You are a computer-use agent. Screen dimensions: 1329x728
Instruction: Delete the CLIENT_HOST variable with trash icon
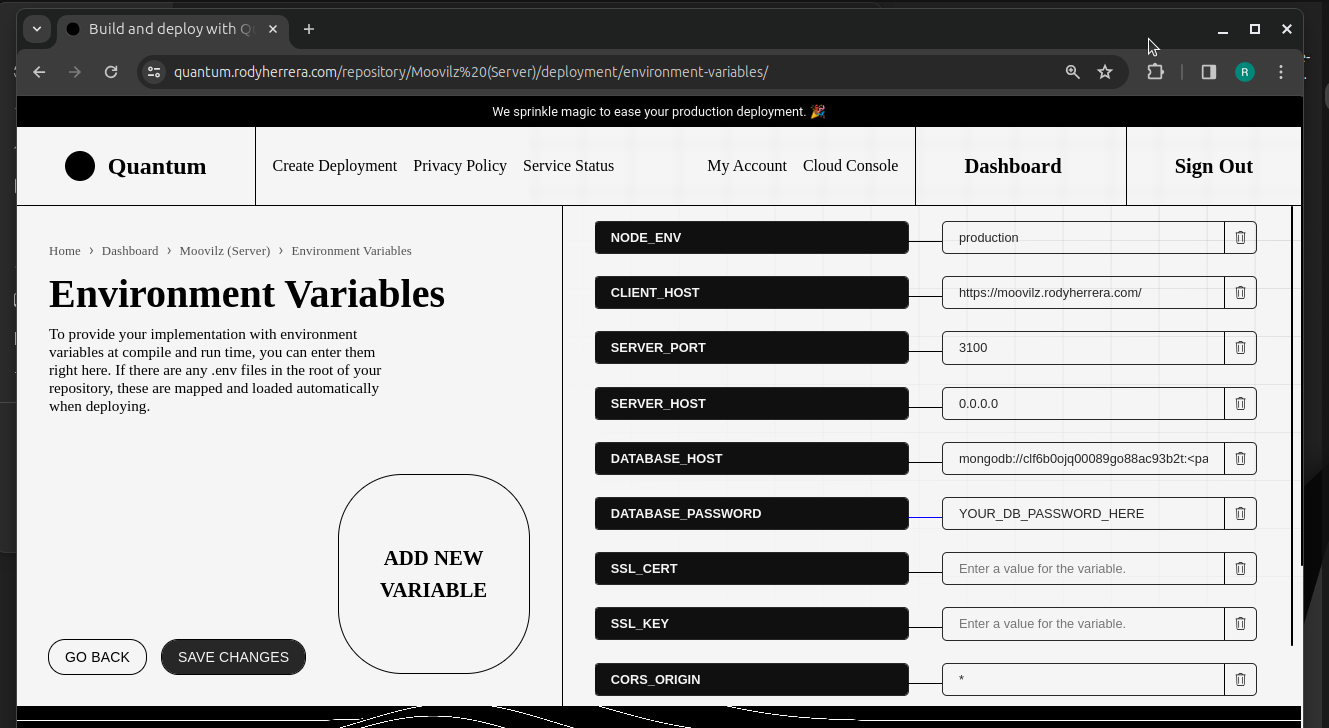coord(1240,293)
